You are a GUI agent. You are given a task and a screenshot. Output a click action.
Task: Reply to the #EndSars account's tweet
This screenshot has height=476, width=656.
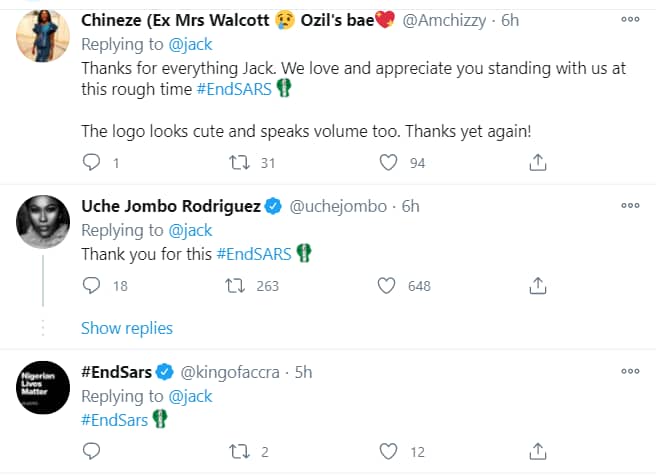click(x=91, y=452)
